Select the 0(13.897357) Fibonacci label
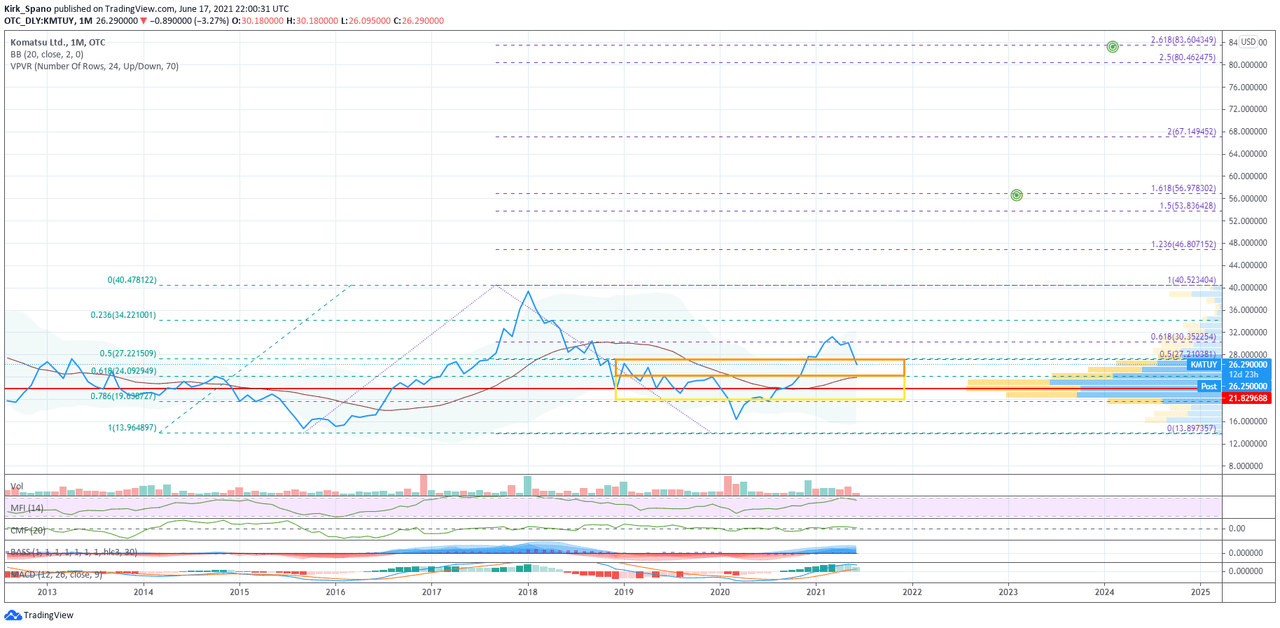Screen dimensions: 1280x628 [1191, 428]
